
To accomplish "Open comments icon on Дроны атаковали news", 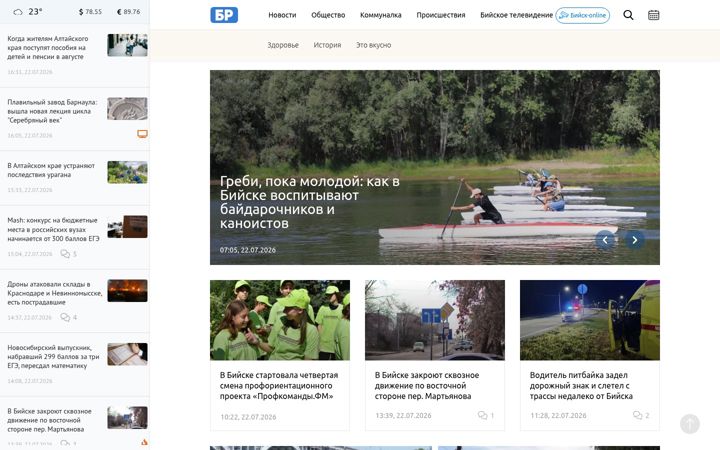I will point(65,317).
